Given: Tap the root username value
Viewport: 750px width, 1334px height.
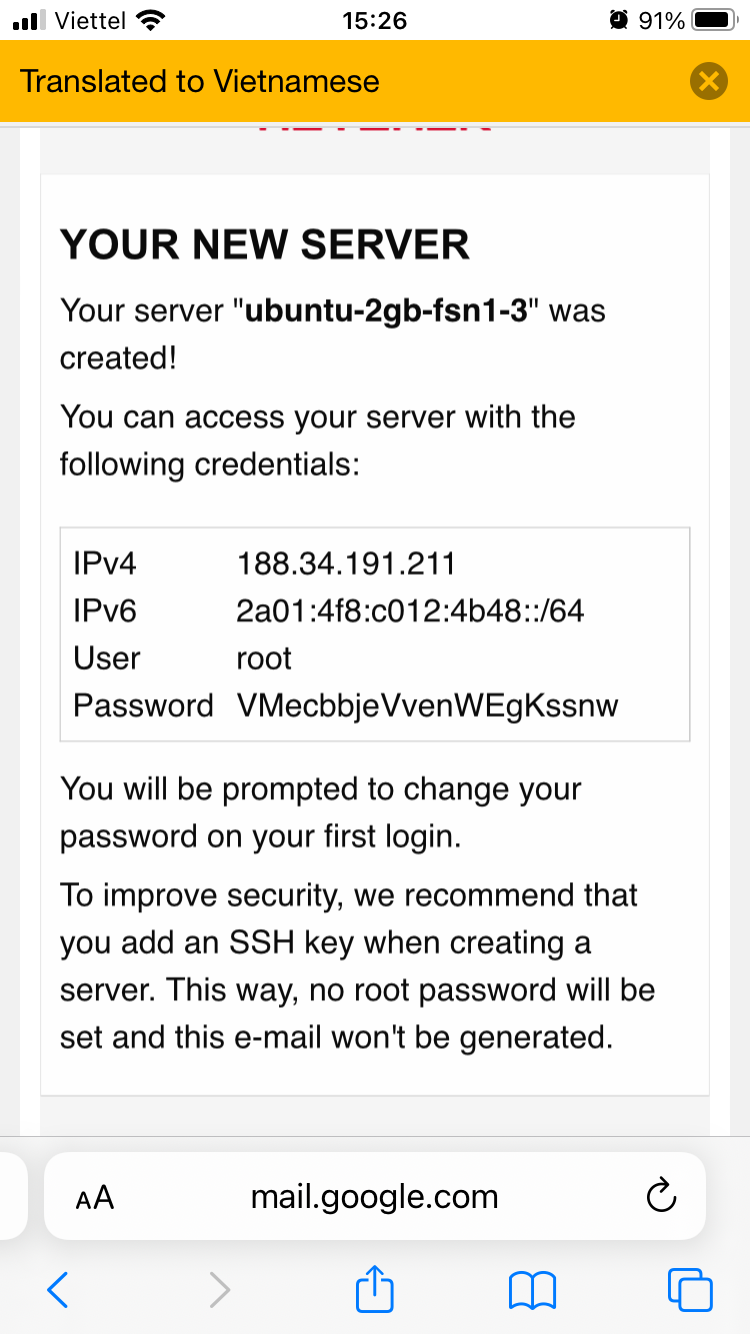Looking at the screenshot, I should point(264,658).
